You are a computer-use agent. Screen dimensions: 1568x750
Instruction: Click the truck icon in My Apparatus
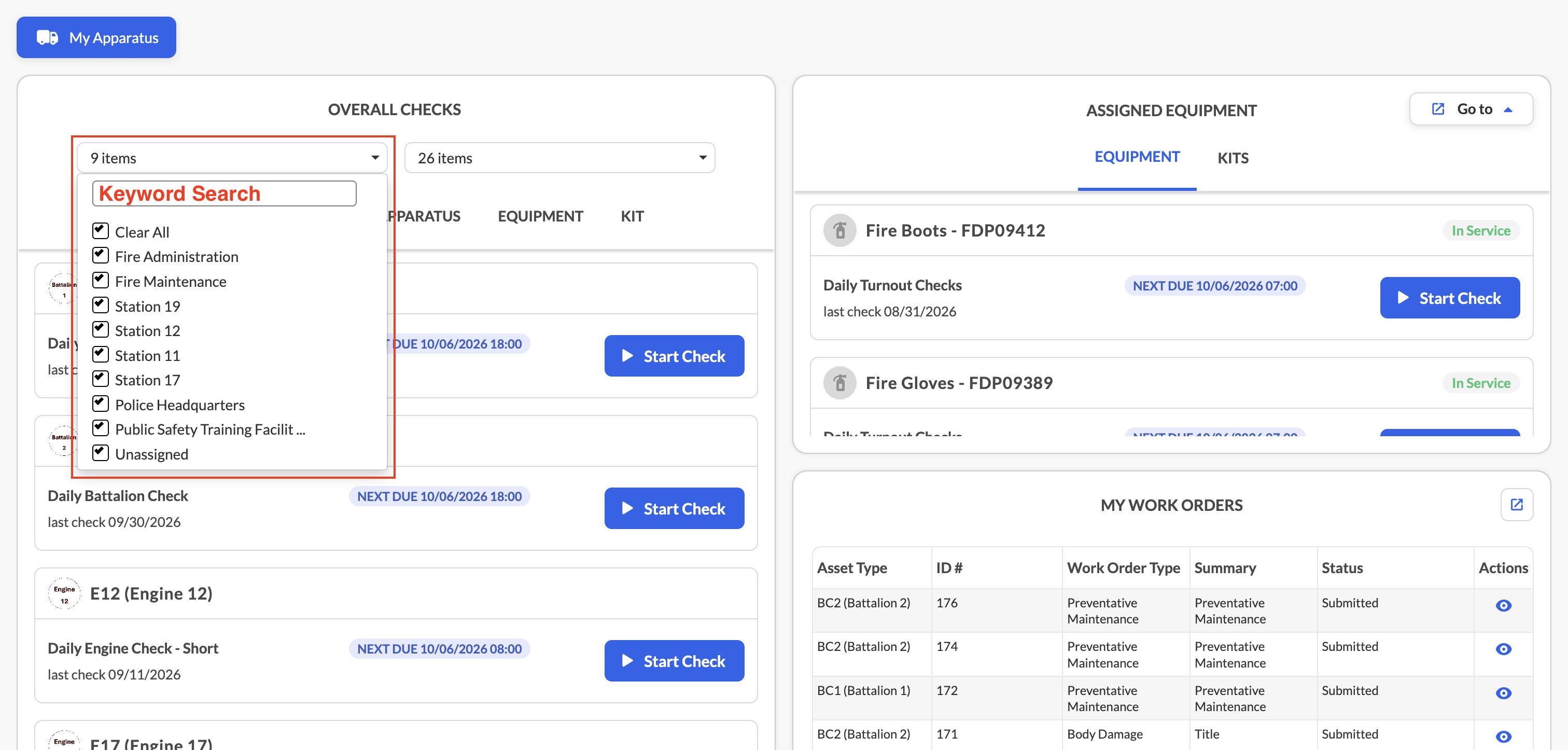[x=48, y=38]
